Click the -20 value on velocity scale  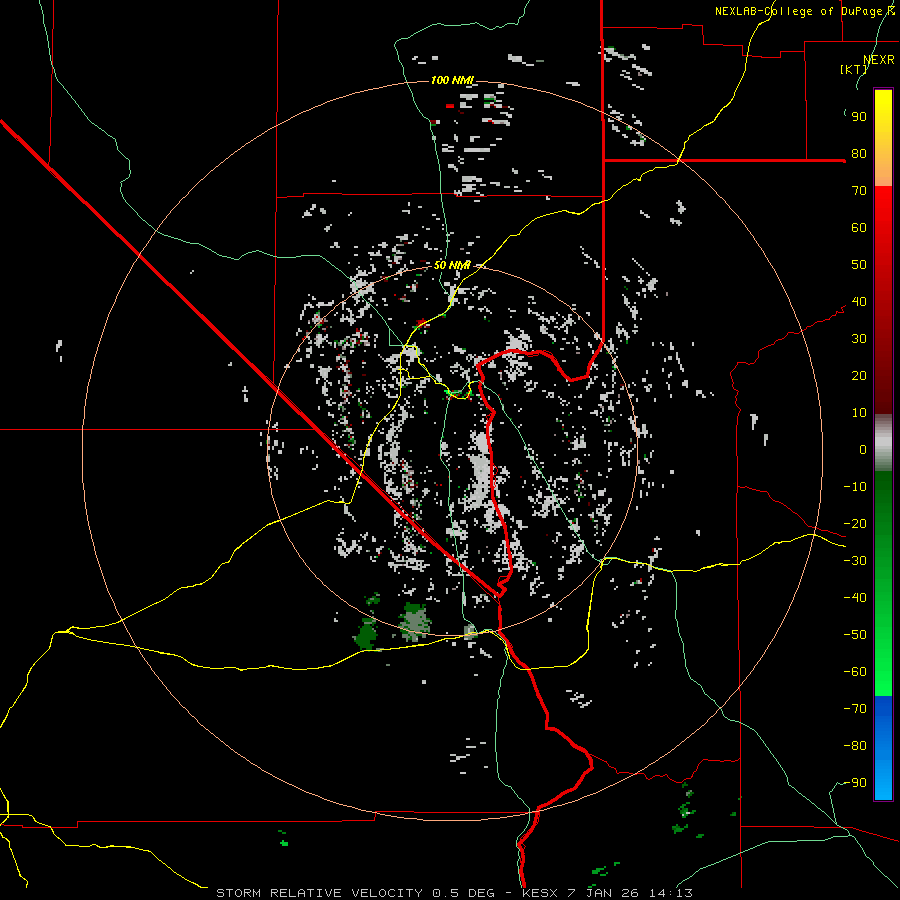click(855, 523)
